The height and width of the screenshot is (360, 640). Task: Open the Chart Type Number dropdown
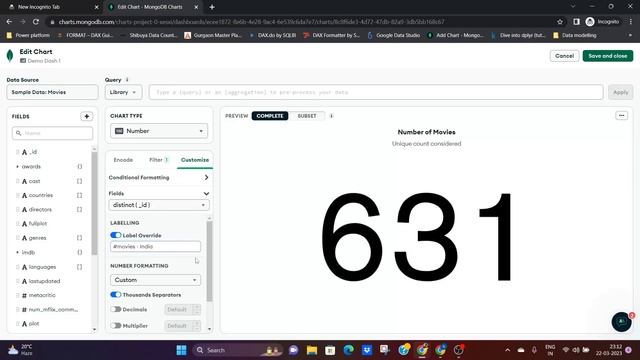click(159, 131)
